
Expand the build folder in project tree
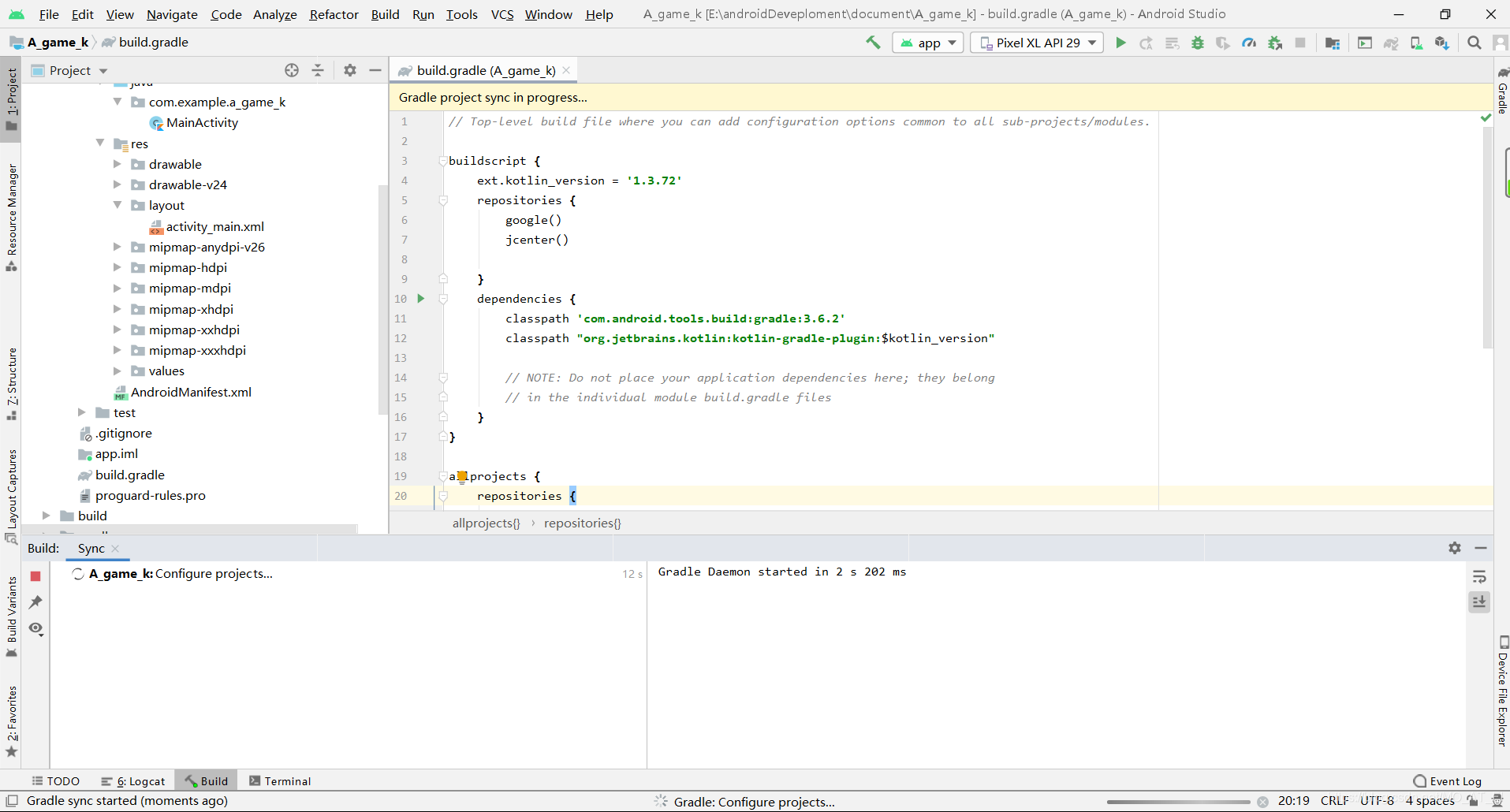point(47,516)
